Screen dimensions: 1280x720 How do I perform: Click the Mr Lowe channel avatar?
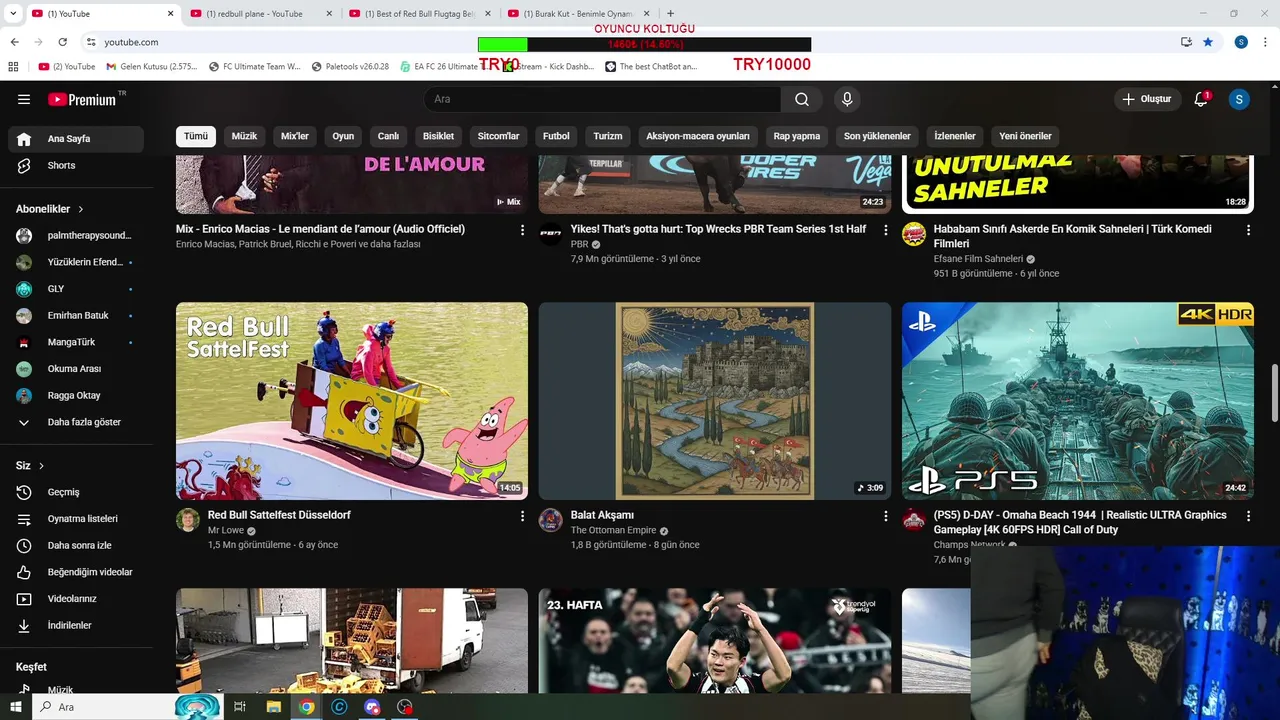coord(188,520)
